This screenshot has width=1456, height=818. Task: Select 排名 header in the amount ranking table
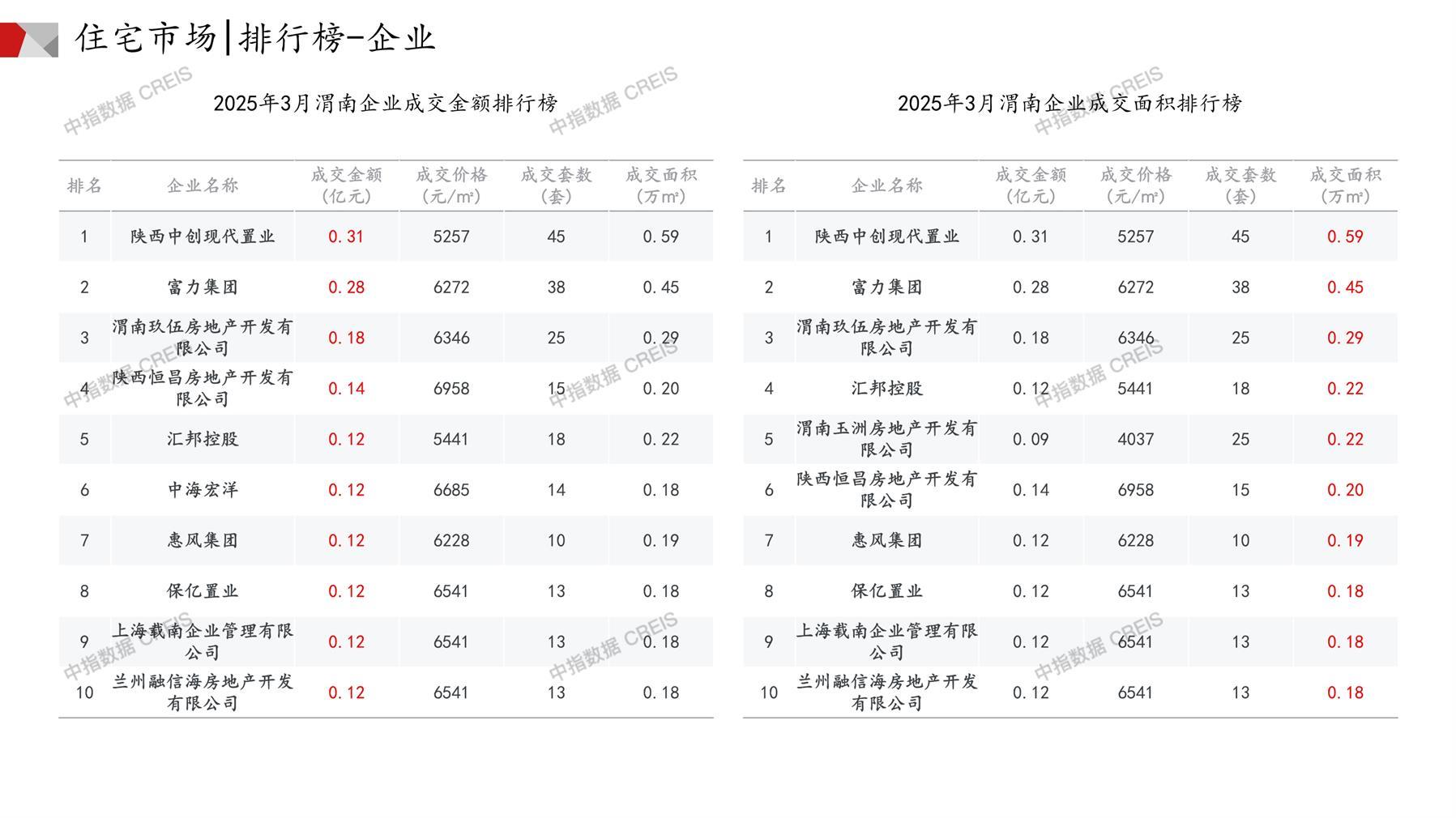84,185
